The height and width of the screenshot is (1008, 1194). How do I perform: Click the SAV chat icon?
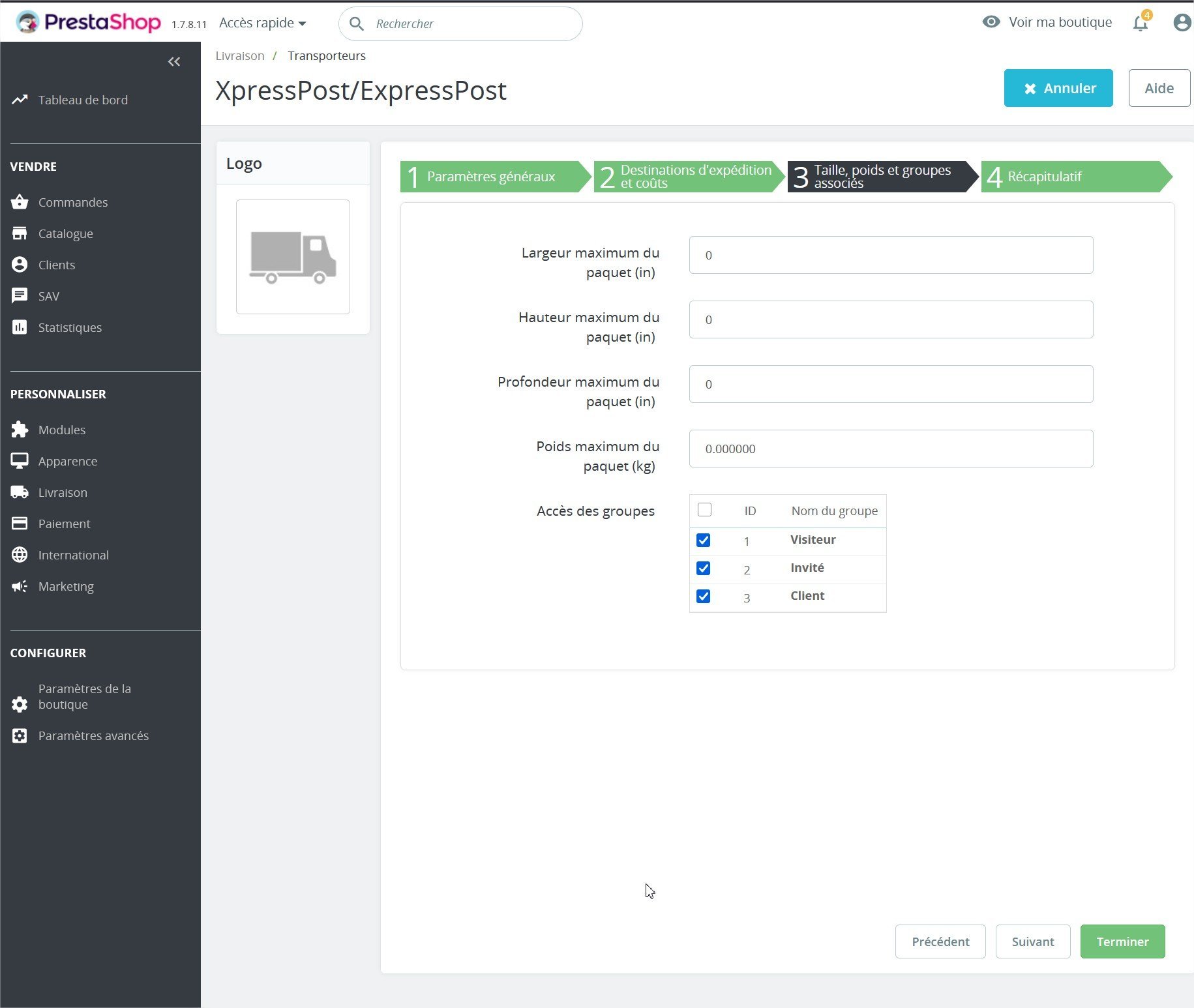(x=20, y=296)
